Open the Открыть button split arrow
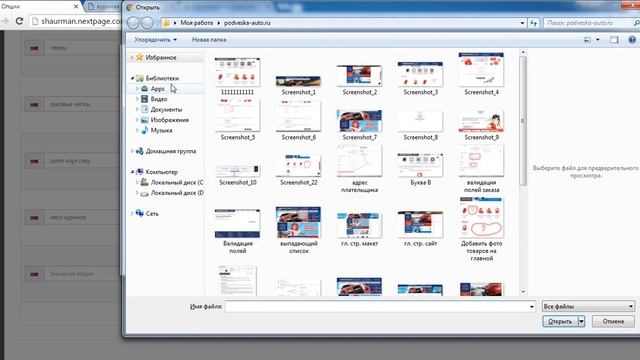 pos(581,322)
